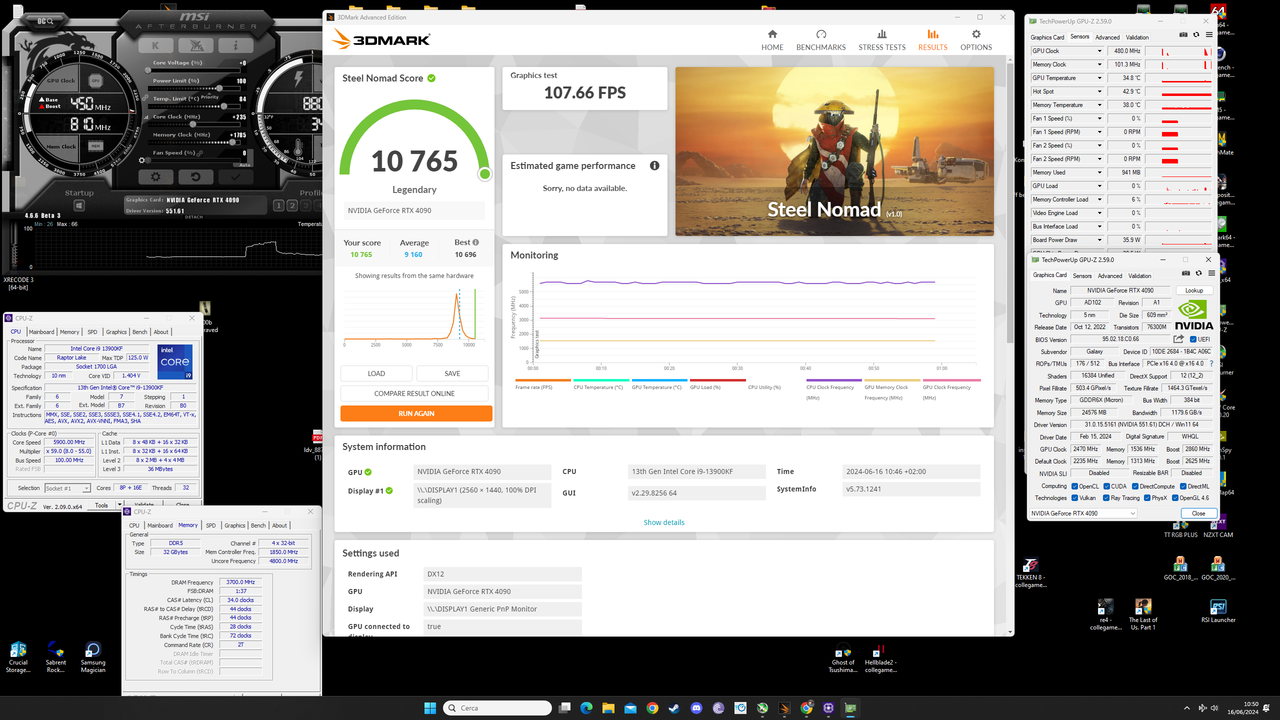Switch to the Sensors tab in upper GPU-Z
The height and width of the screenshot is (720, 1280).
click(x=1080, y=37)
